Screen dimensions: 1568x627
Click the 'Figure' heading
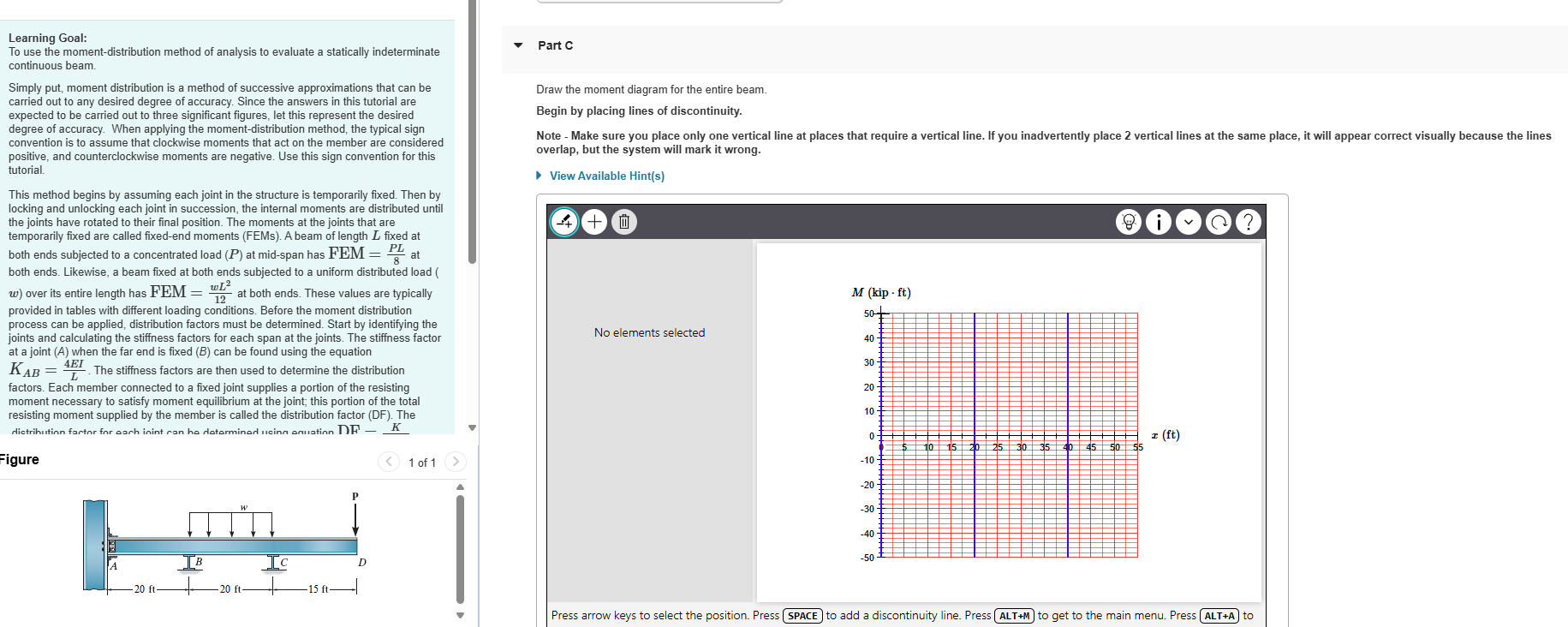tap(20, 459)
